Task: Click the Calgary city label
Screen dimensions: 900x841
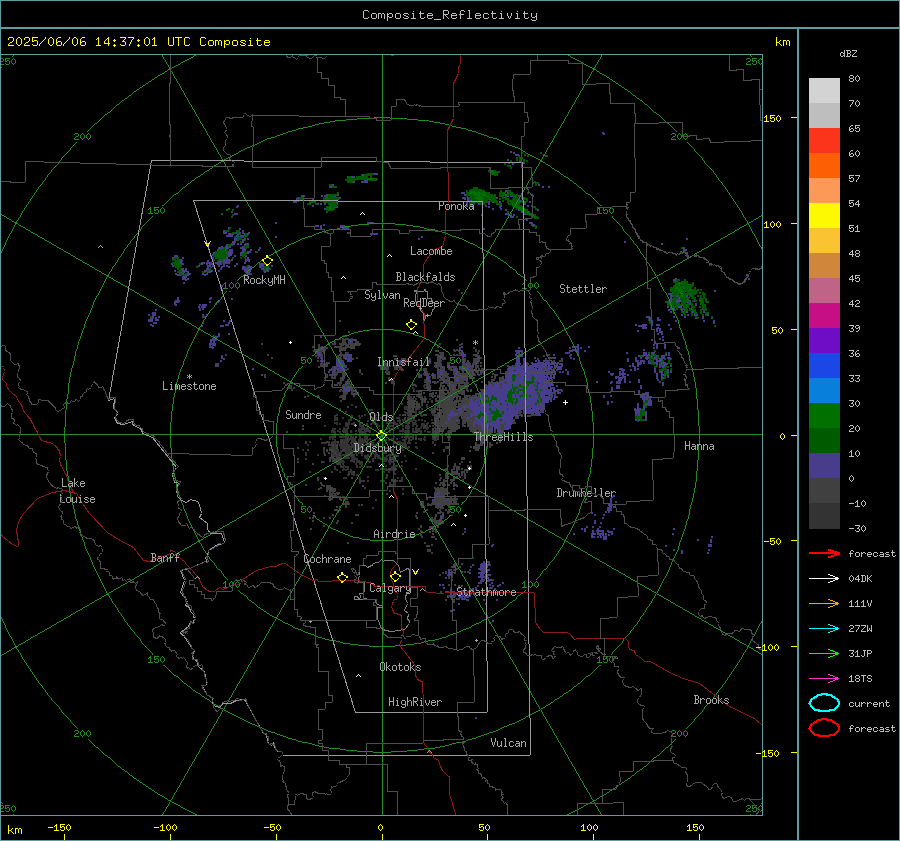Action: (x=390, y=588)
